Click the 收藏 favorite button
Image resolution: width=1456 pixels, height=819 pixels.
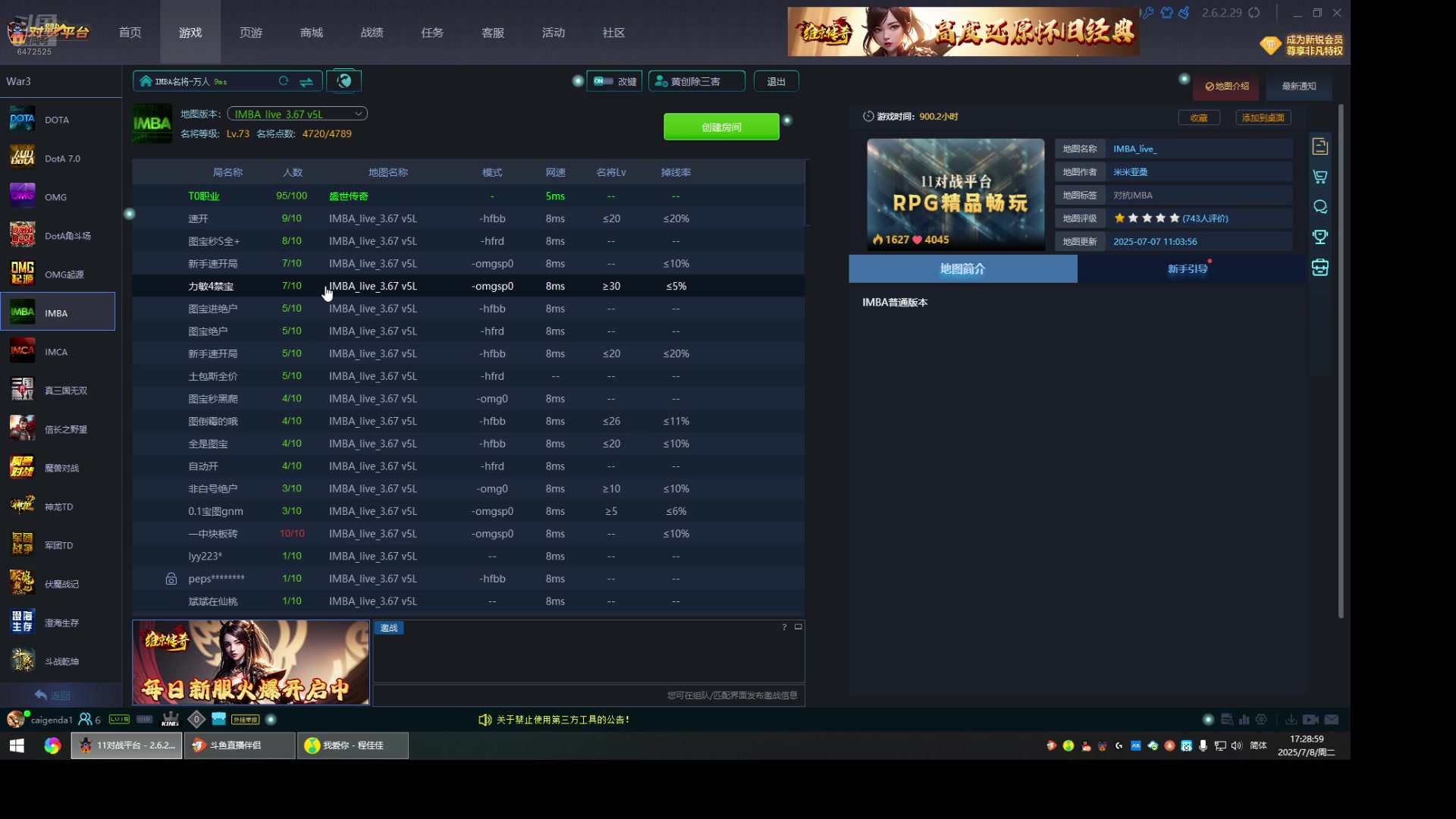tap(1199, 118)
